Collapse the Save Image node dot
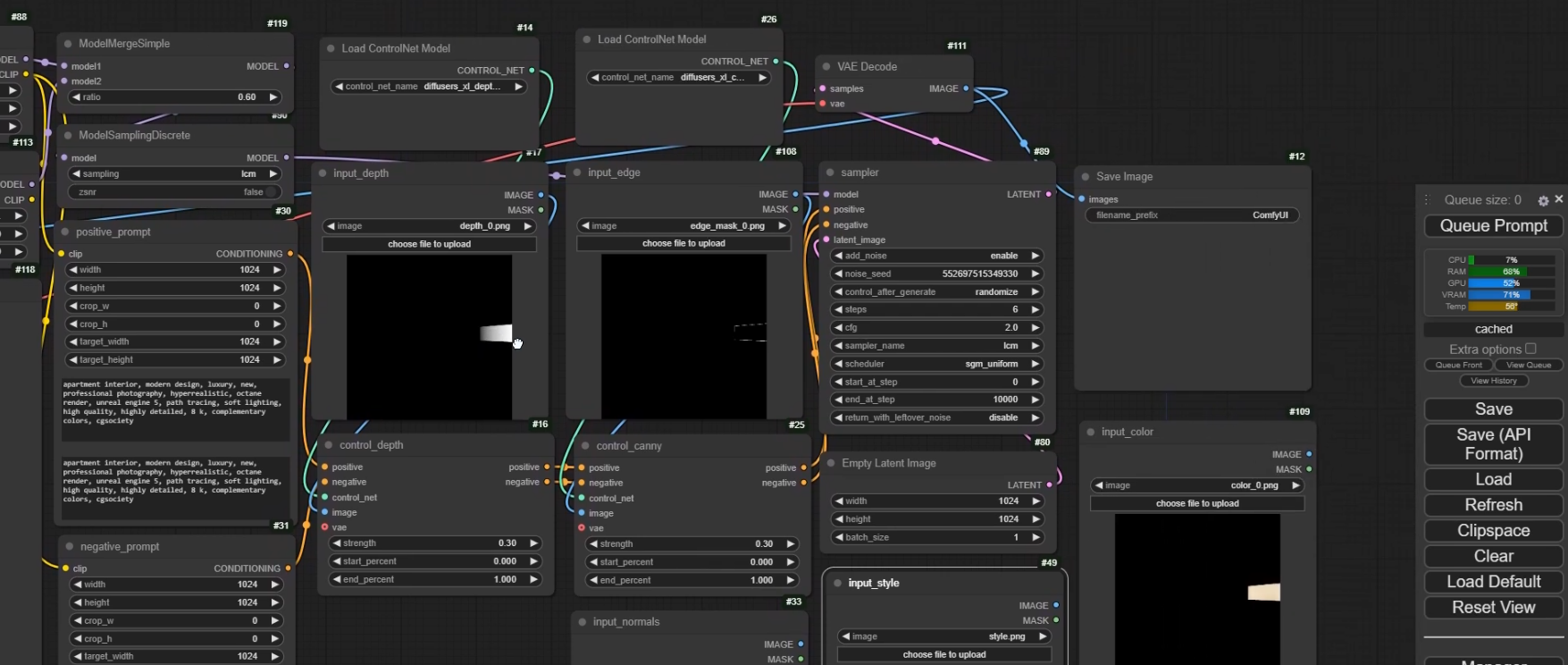This screenshot has width=1568, height=665. pyautogui.click(x=1086, y=177)
